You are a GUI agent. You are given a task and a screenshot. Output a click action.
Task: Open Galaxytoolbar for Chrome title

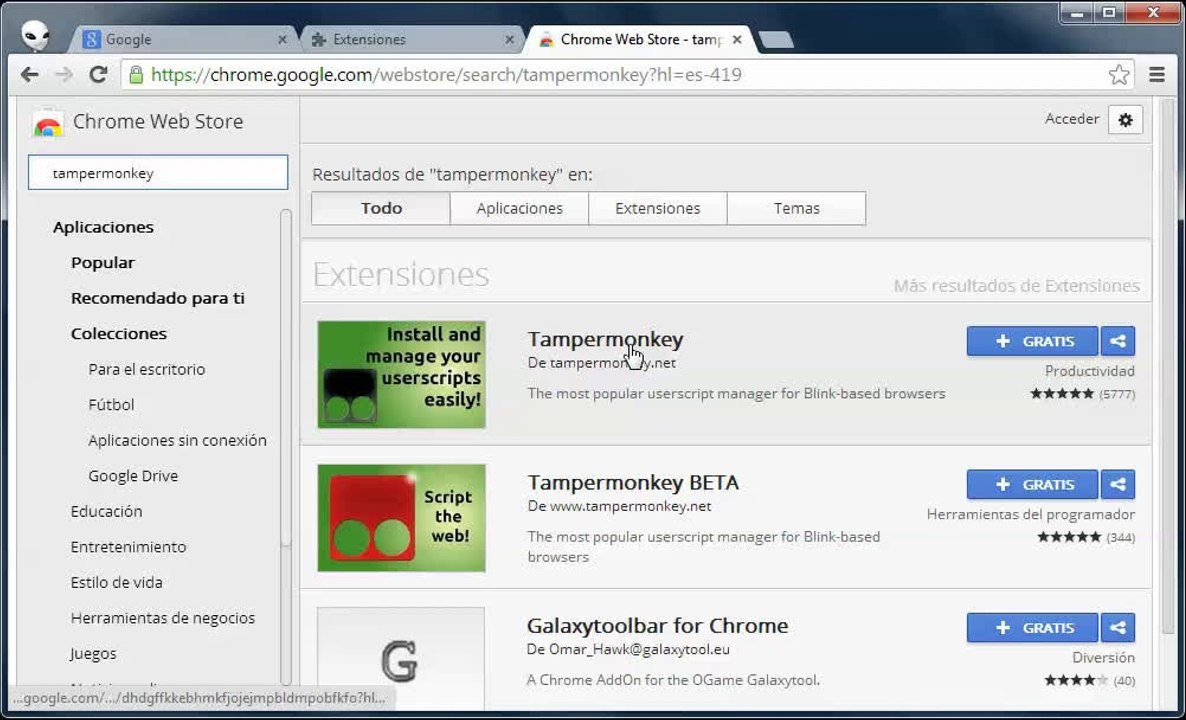(658, 625)
